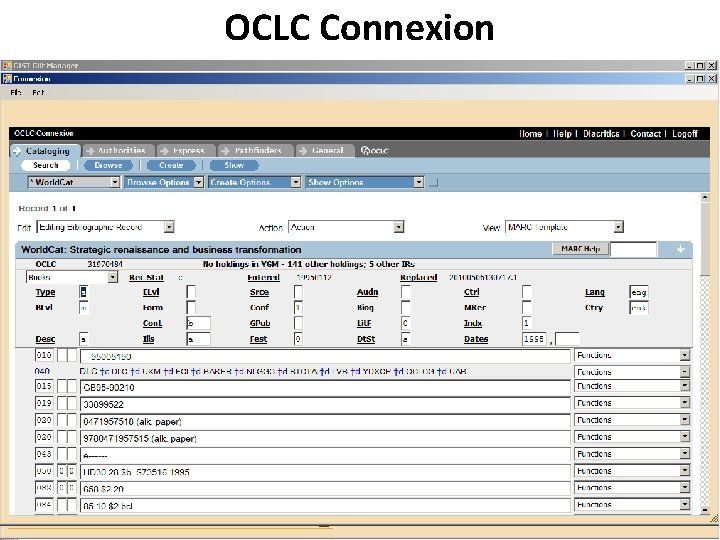Open the MARC Template view dropdown
This screenshot has width=720, height=540.
tap(564, 227)
